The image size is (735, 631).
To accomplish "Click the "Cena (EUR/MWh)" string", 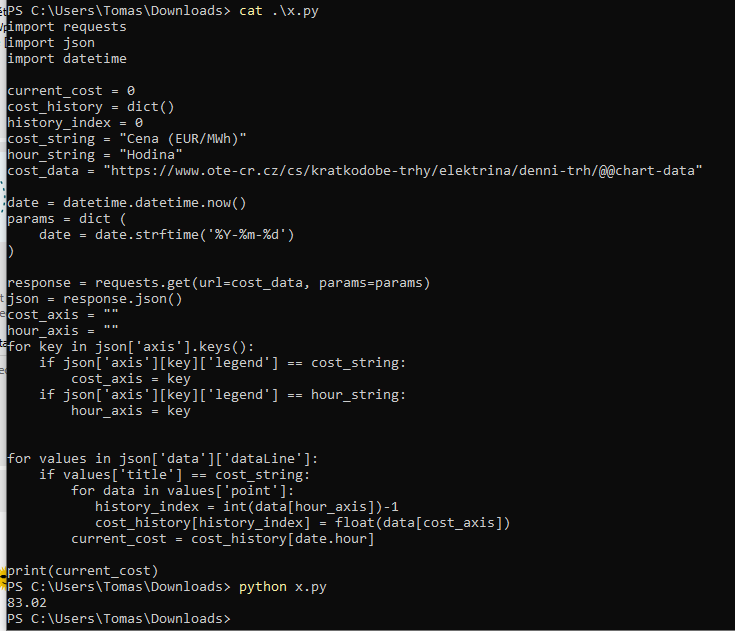I will coord(183,139).
